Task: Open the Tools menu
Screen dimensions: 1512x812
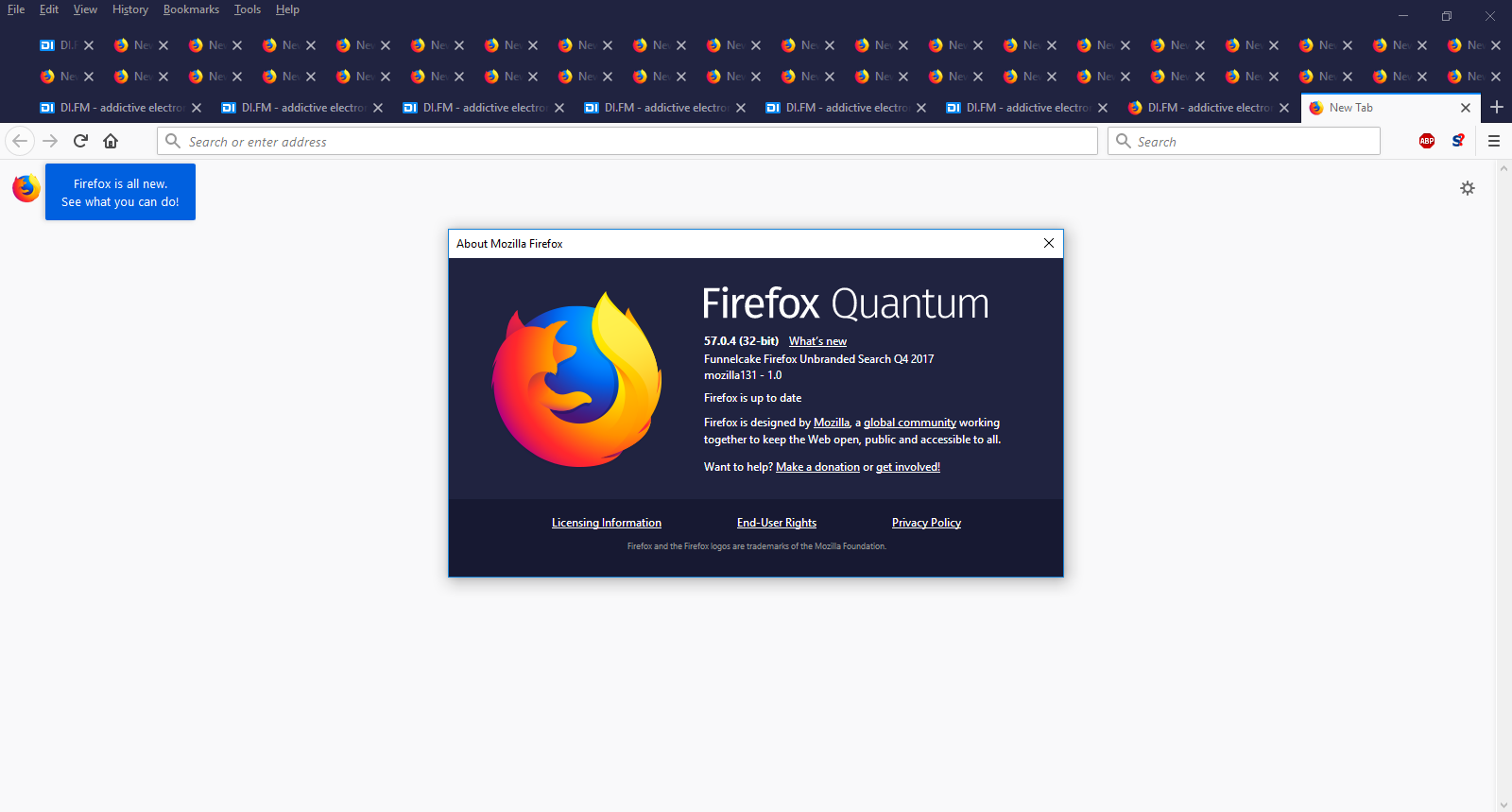Action: tap(248, 9)
